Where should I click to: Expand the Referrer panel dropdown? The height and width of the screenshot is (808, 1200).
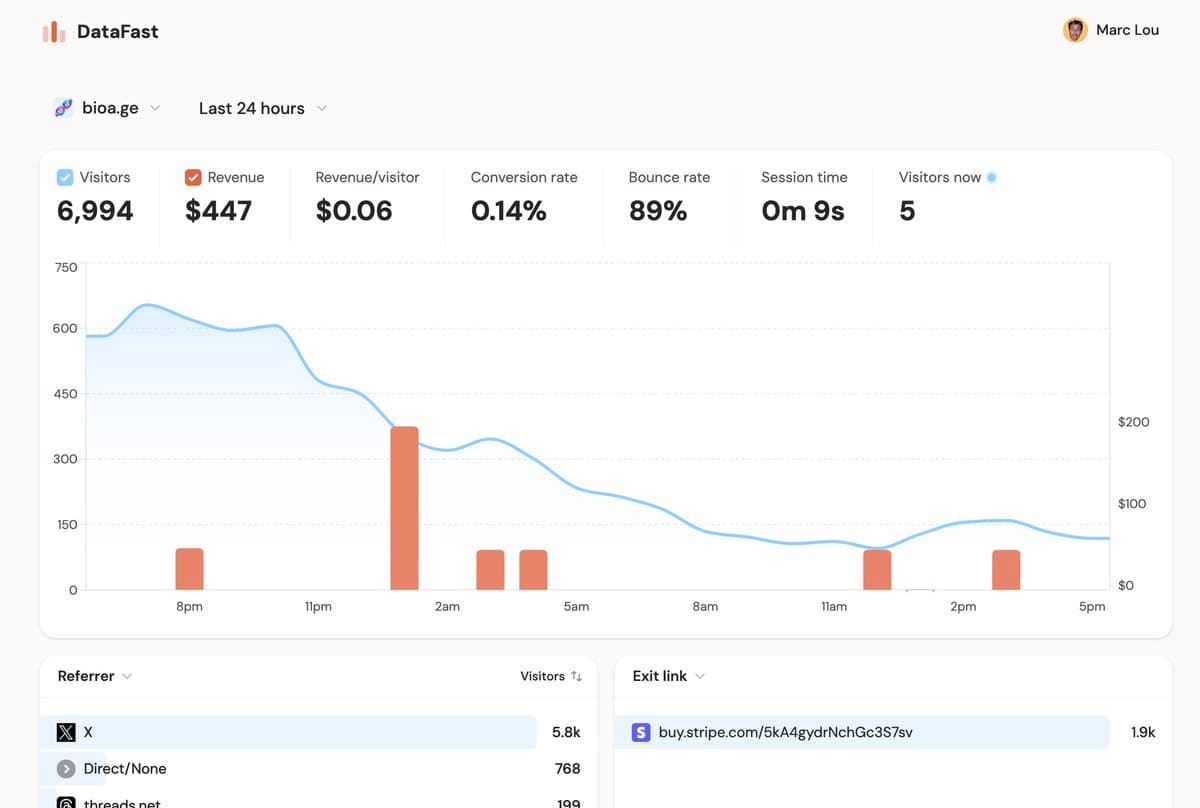[x=95, y=676]
